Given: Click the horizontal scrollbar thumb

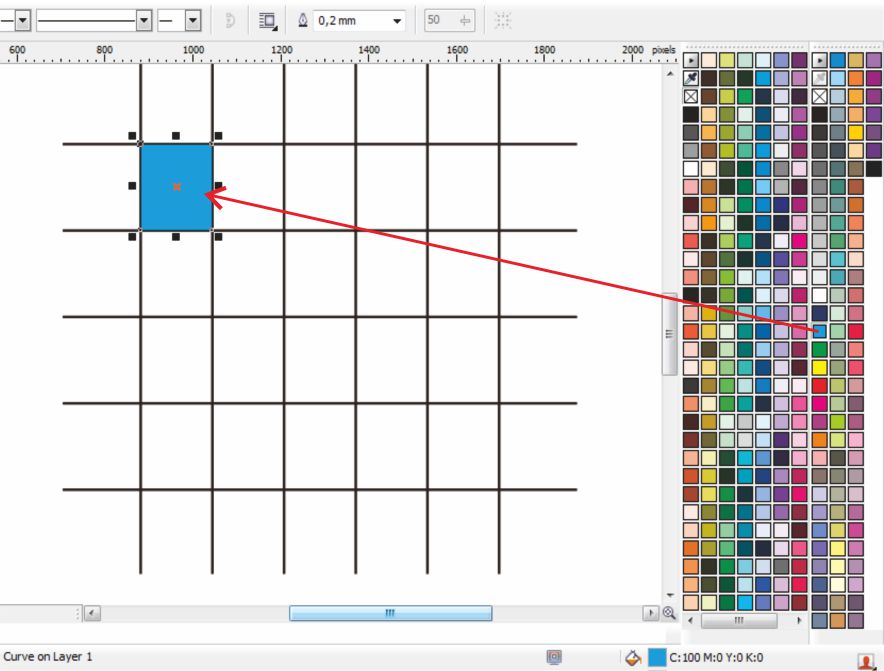Looking at the screenshot, I should 390,611.
